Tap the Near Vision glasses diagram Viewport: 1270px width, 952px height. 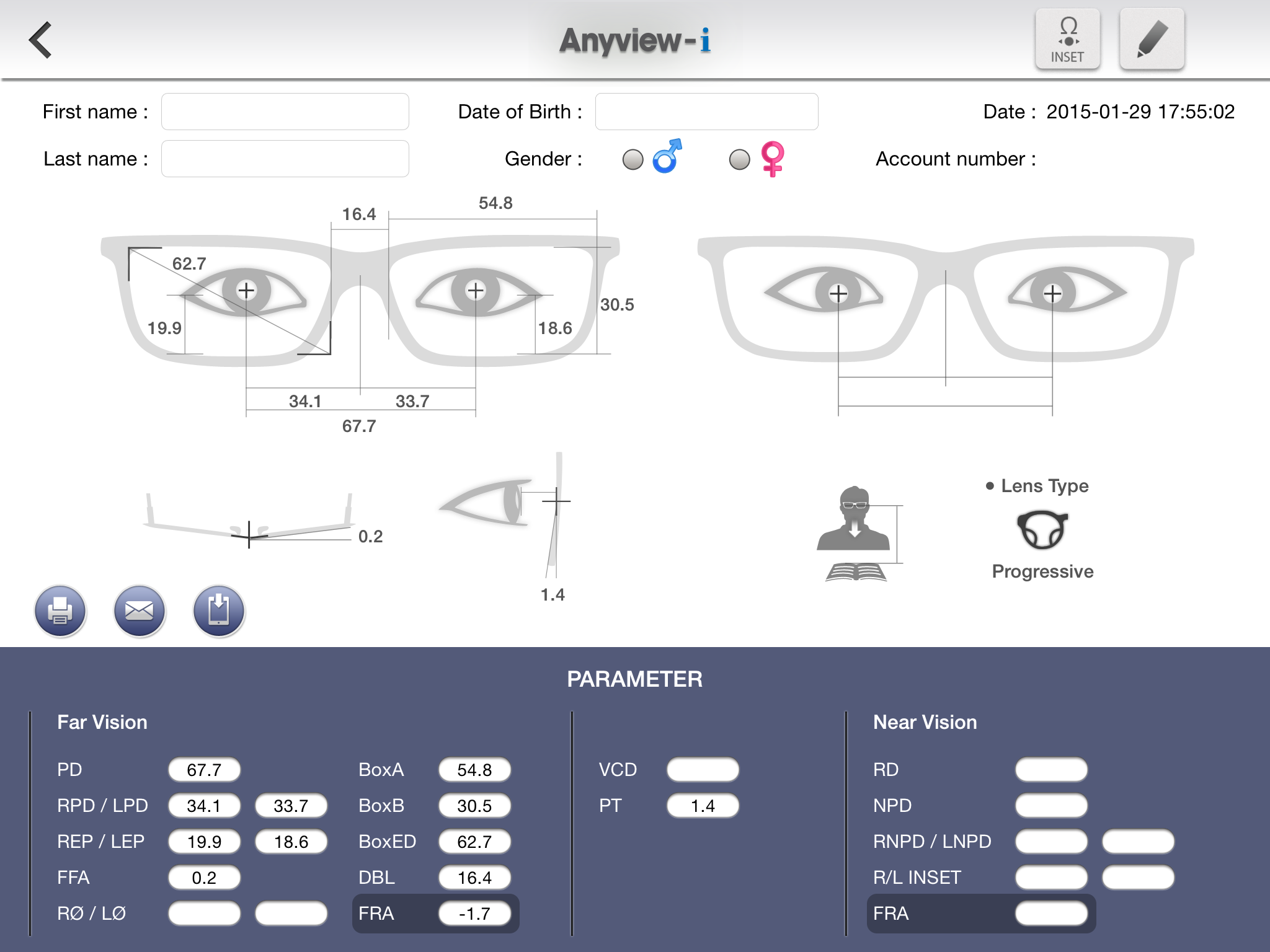click(946, 325)
